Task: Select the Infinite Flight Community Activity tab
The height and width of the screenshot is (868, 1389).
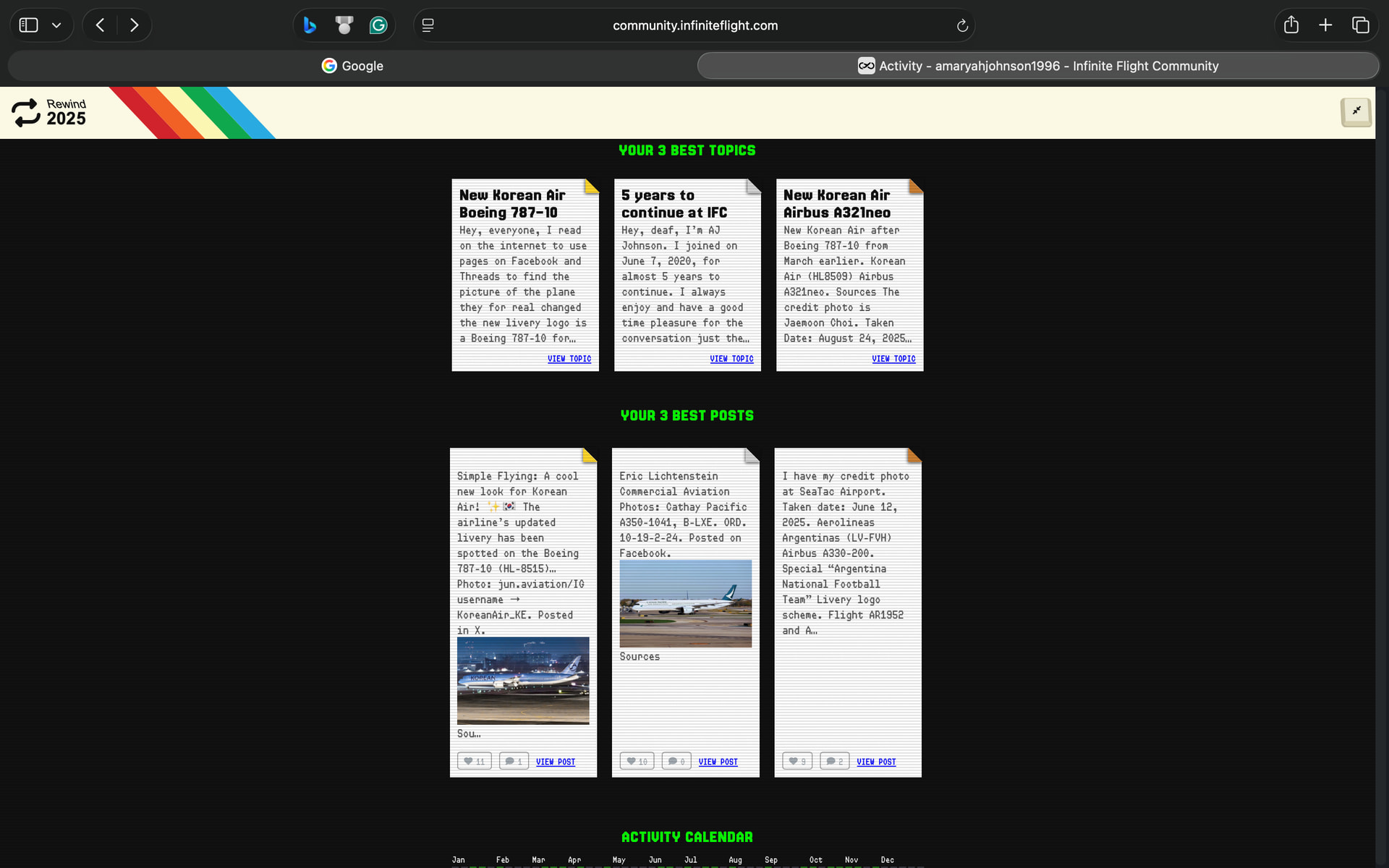Action: tap(1037, 66)
